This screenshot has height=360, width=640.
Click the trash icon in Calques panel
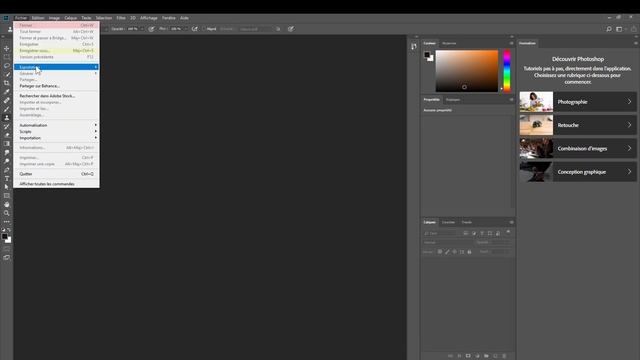click(x=504, y=356)
